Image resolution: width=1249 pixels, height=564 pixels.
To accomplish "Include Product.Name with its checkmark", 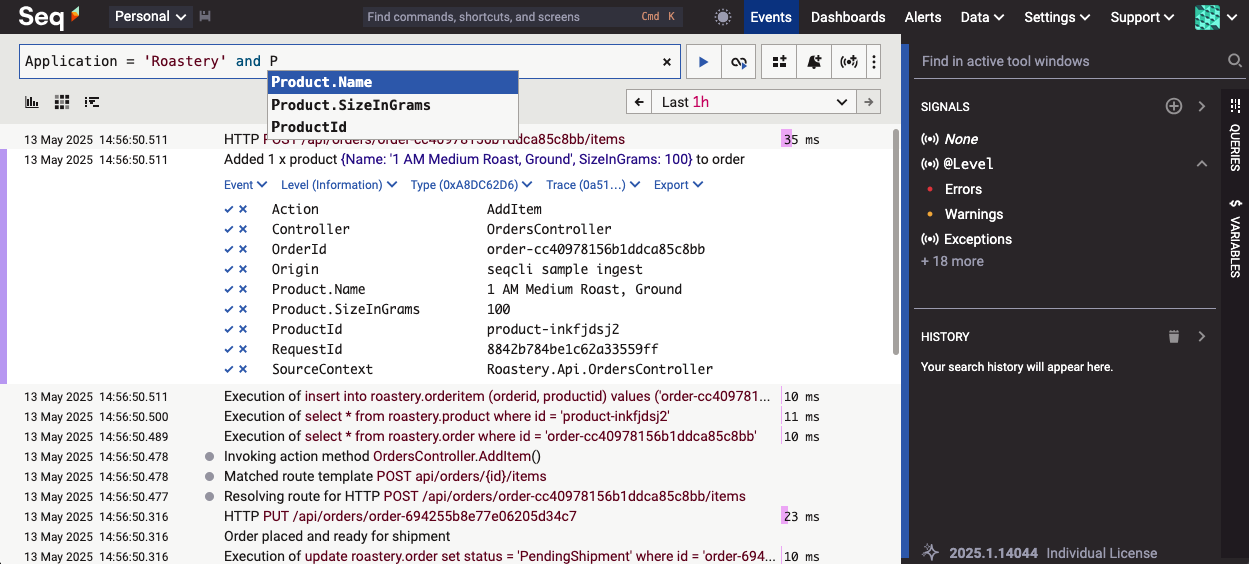I will [x=230, y=289].
